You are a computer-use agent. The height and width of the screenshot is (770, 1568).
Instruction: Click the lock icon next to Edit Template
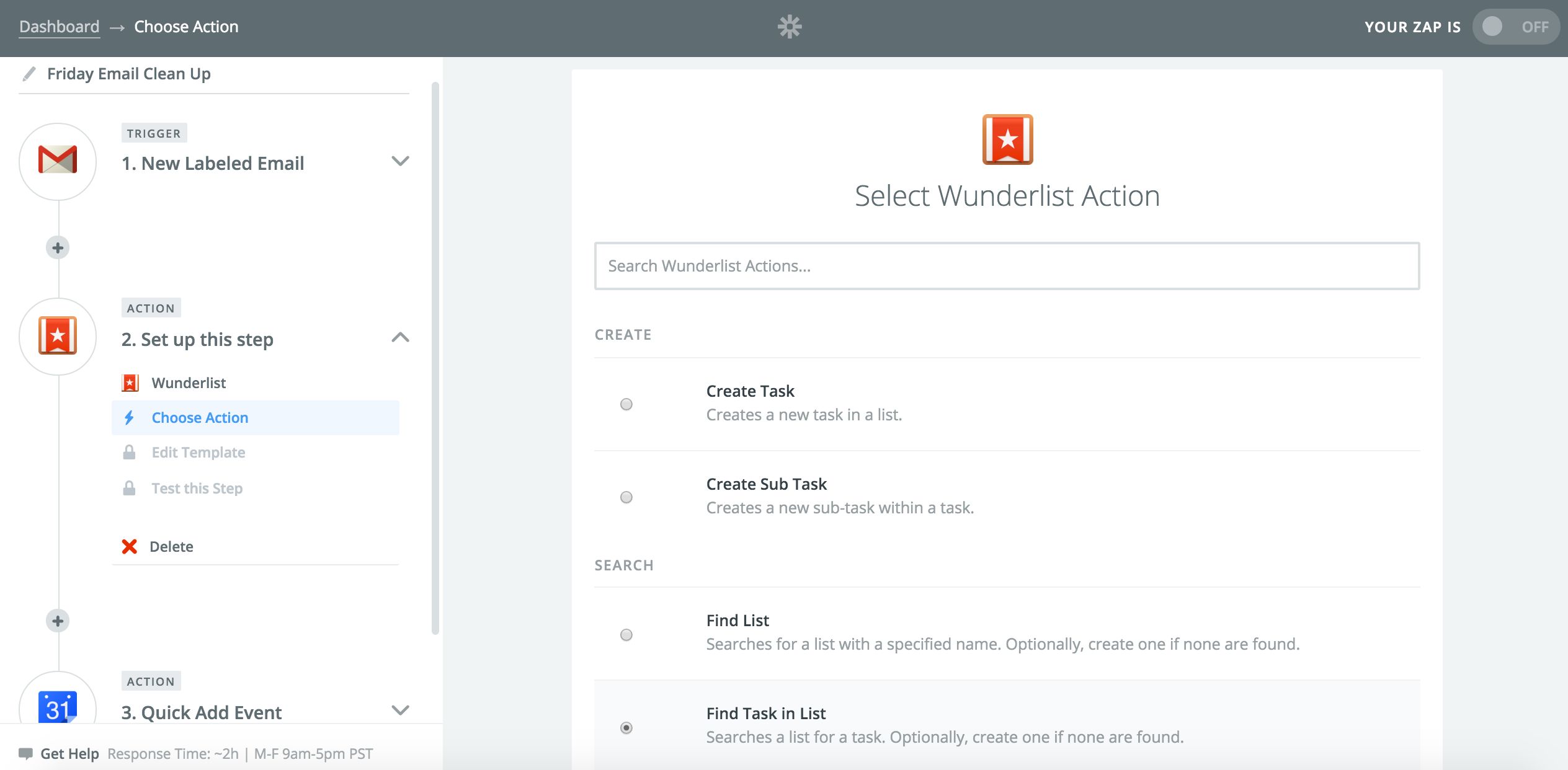click(x=129, y=453)
